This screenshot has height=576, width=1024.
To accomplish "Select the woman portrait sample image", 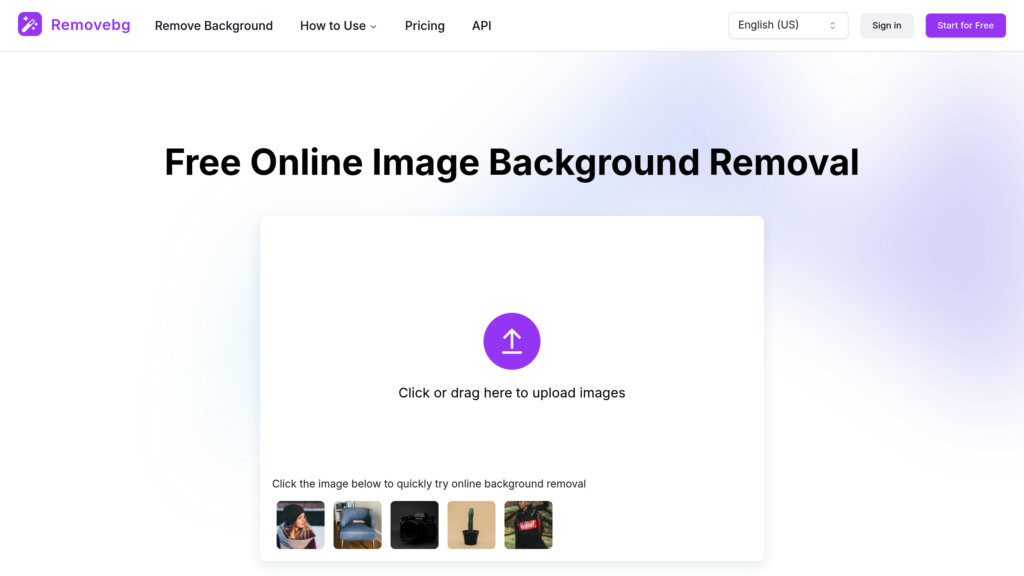I will click(300, 524).
